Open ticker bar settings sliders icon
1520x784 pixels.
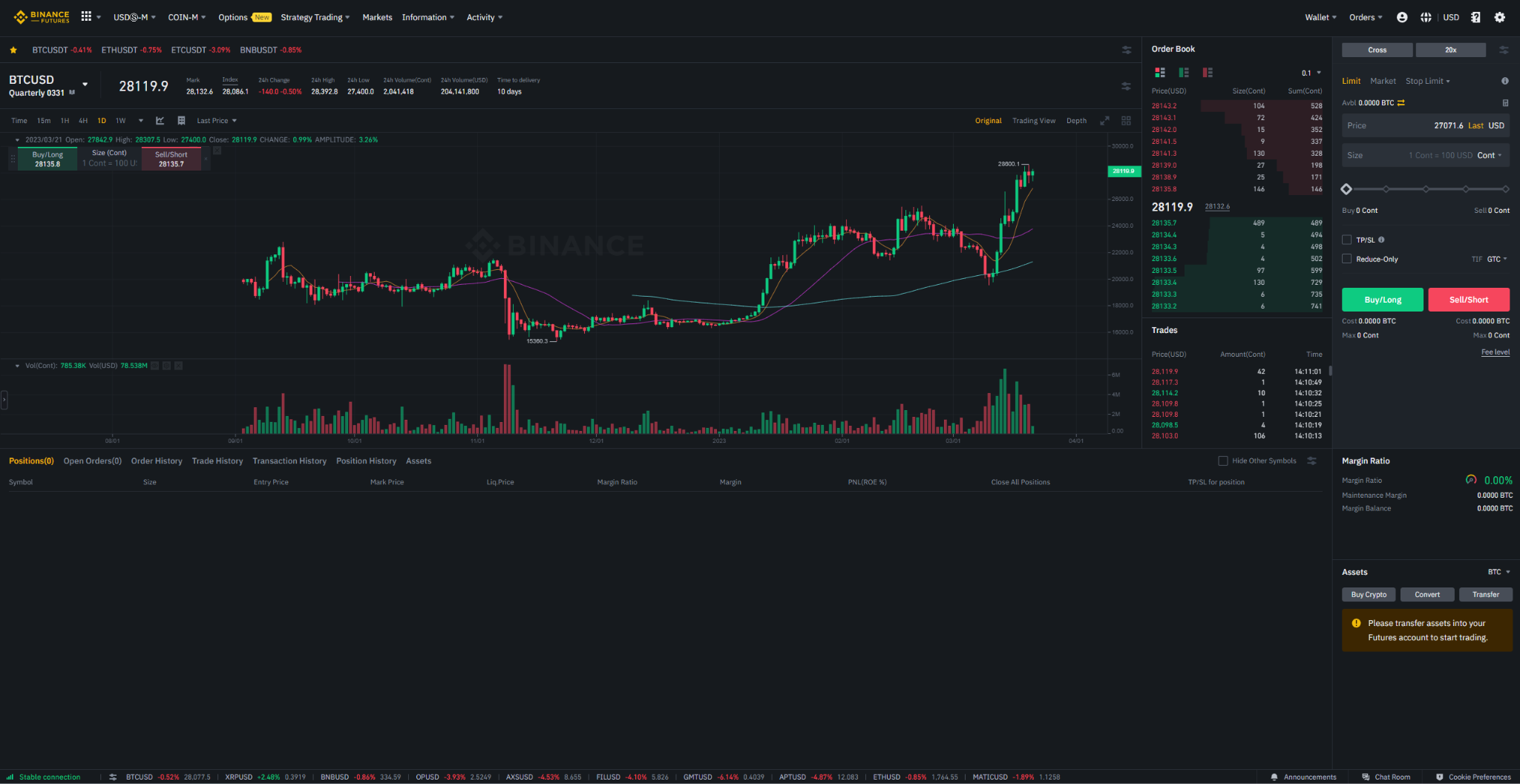pos(1127,50)
